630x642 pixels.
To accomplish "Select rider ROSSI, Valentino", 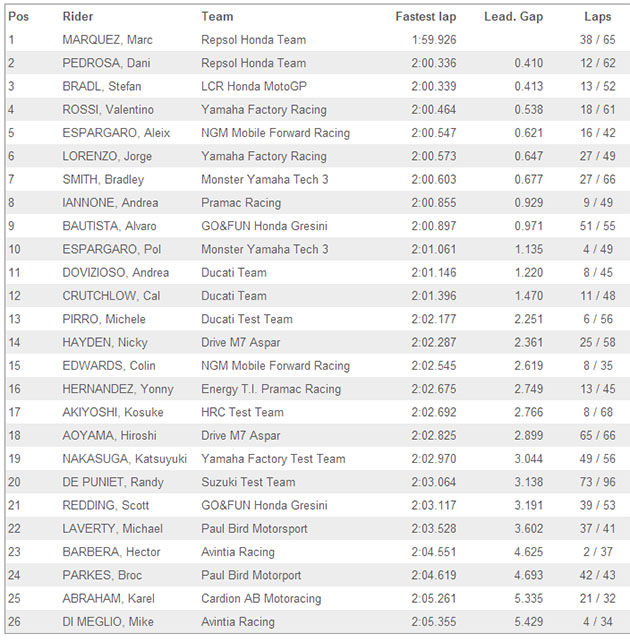I will (x=108, y=109).
